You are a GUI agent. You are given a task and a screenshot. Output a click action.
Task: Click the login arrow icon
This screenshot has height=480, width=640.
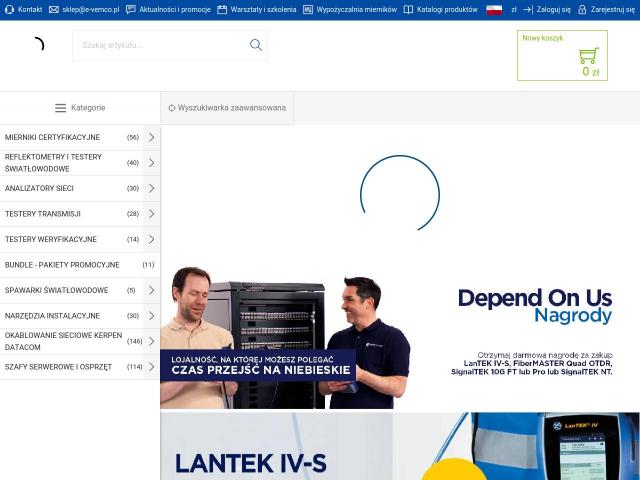(528, 9)
